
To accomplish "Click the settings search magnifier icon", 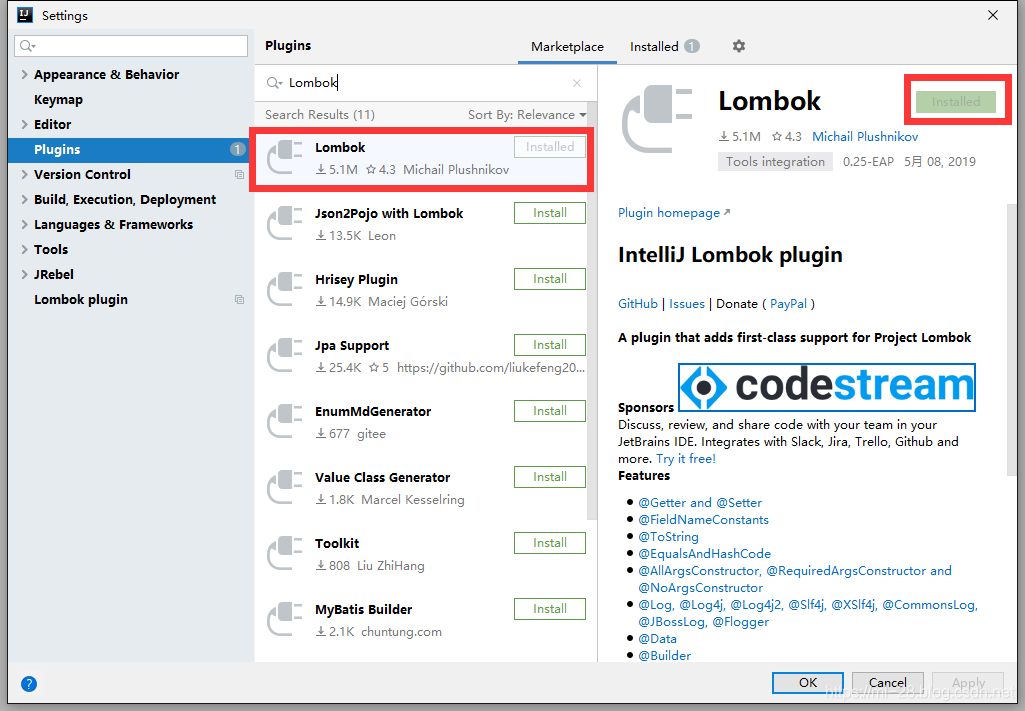I will pos(27,46).
